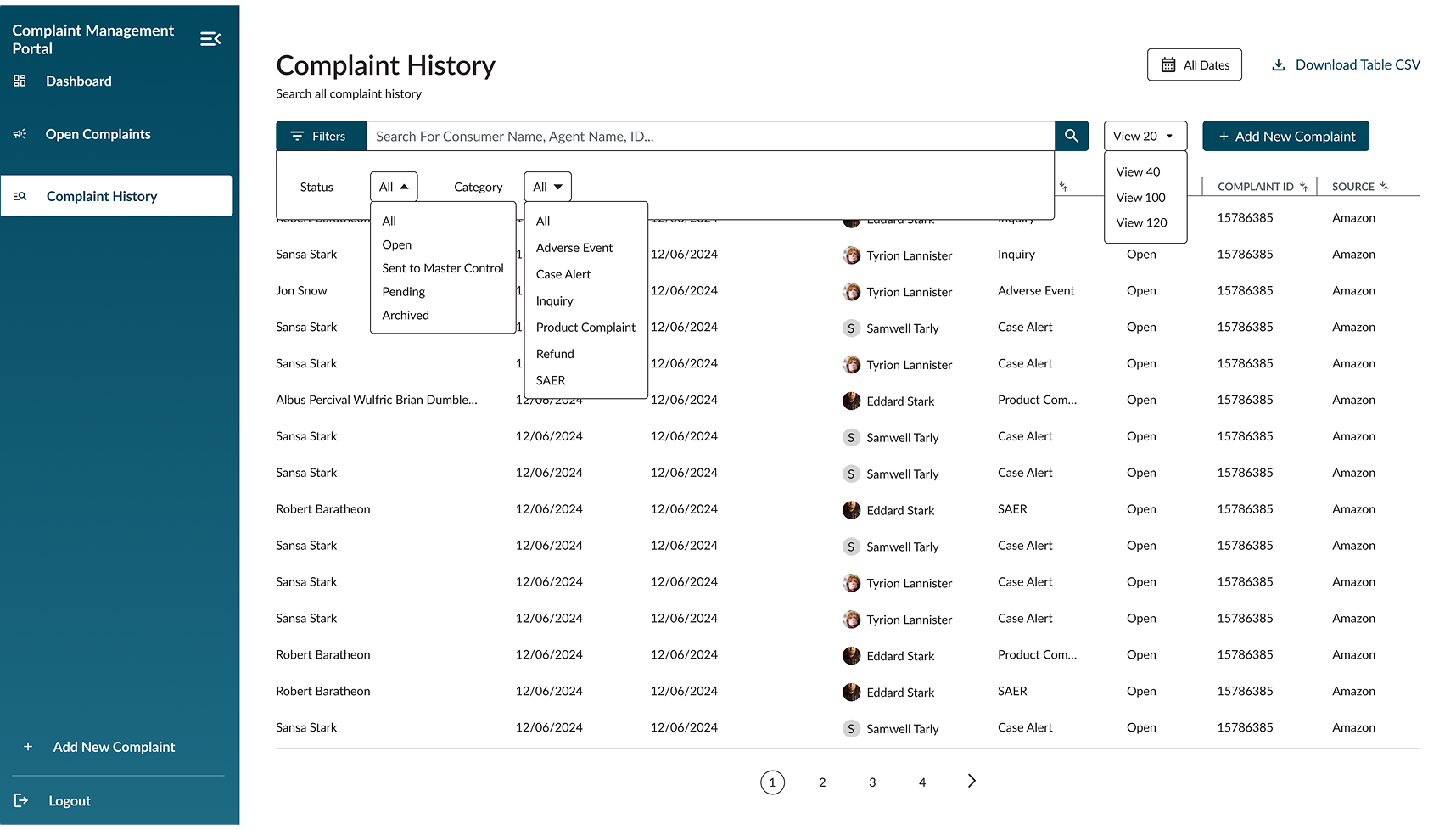Viewport: 1456px width, 830px height.
Task: Collapse the sidebar with the menu icon
Action: click(x=210, y=39)
